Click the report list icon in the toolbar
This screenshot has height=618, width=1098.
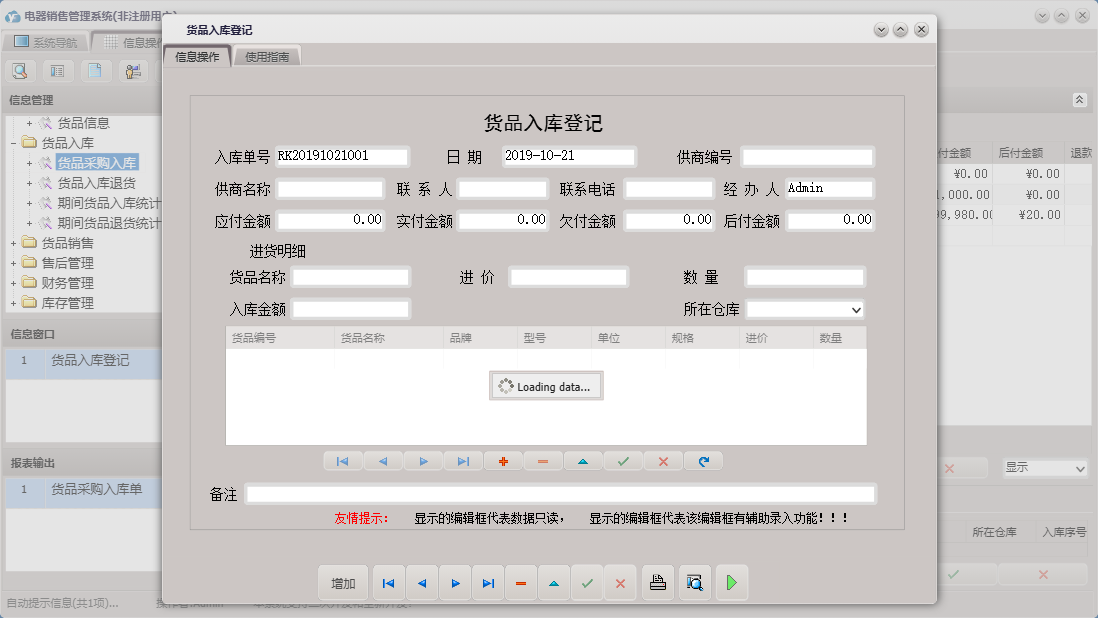coord(56,71)
